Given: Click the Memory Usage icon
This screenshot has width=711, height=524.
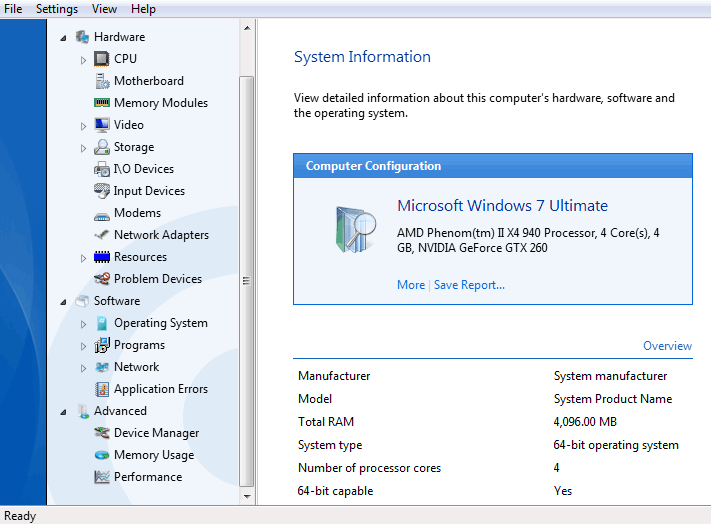Looking at the screenshot, I should pyautogui.click(x=102, y=455).
